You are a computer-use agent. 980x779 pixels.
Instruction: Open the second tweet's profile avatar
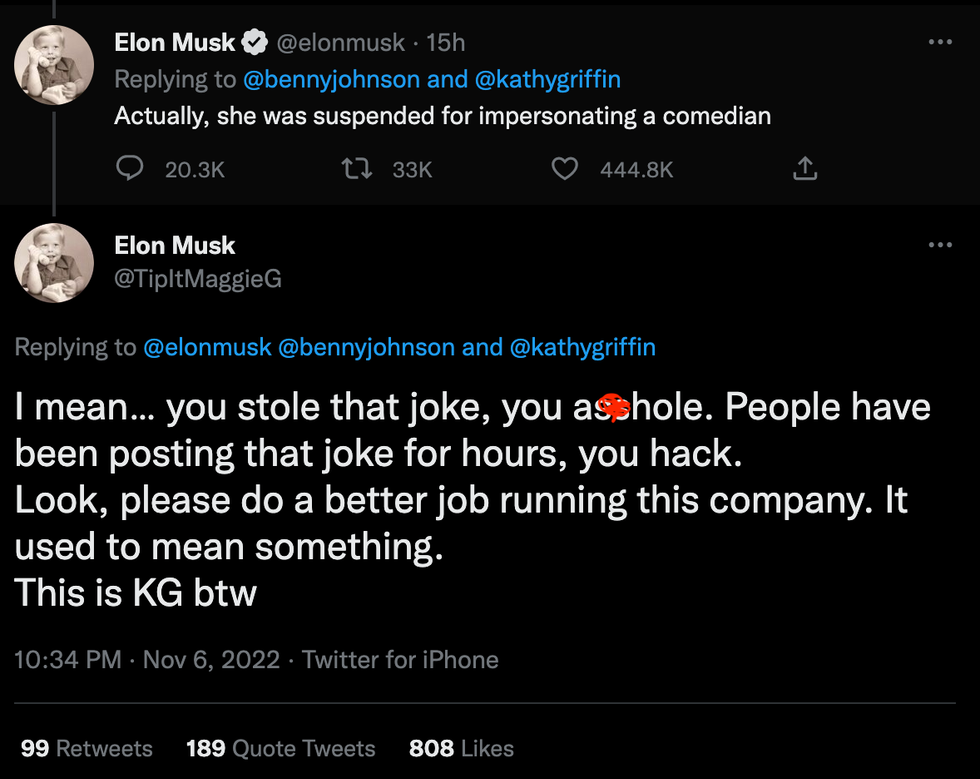tap(54, 264)
